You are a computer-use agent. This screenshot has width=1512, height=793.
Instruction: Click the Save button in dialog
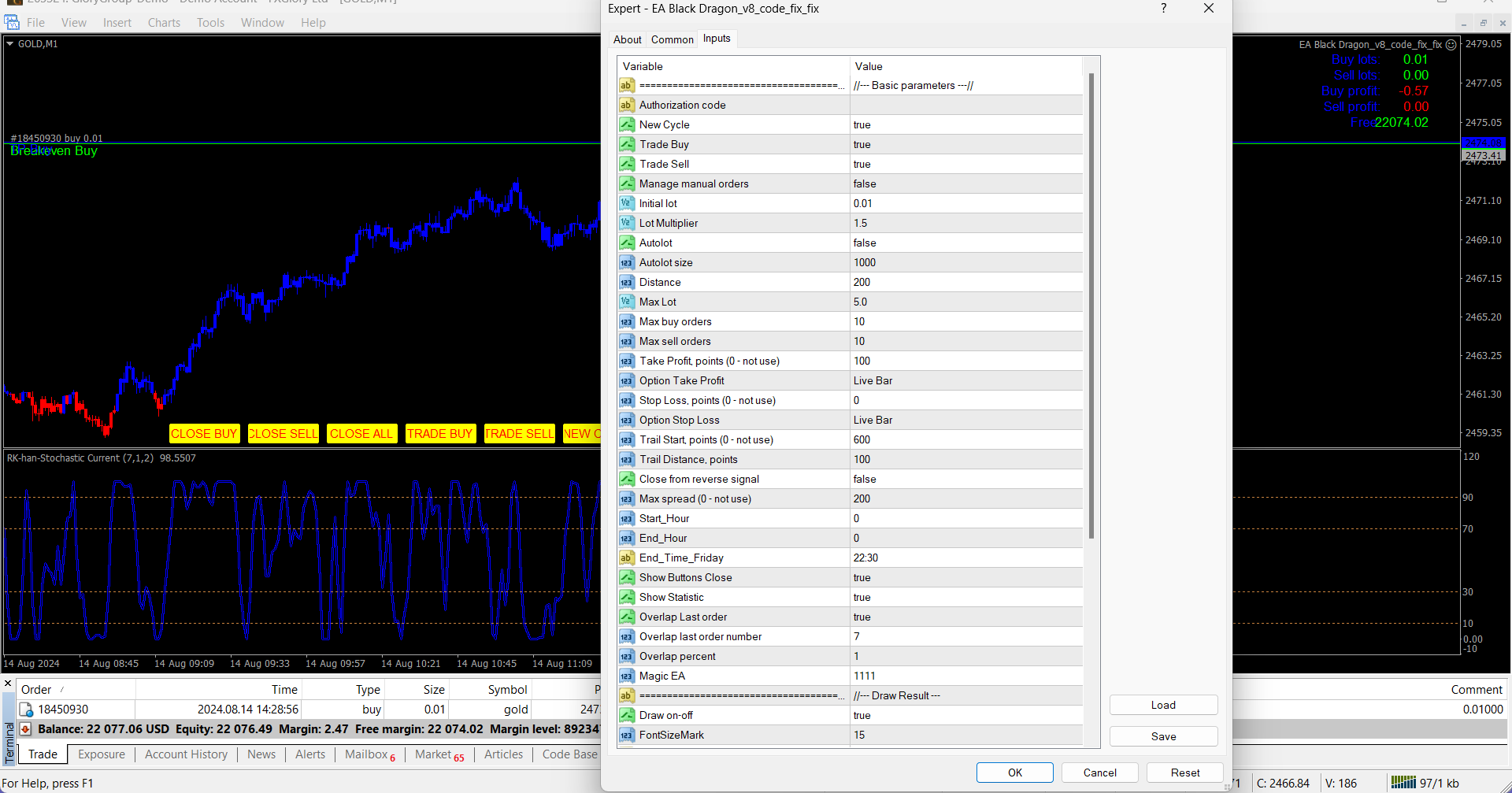(1163, 736)
